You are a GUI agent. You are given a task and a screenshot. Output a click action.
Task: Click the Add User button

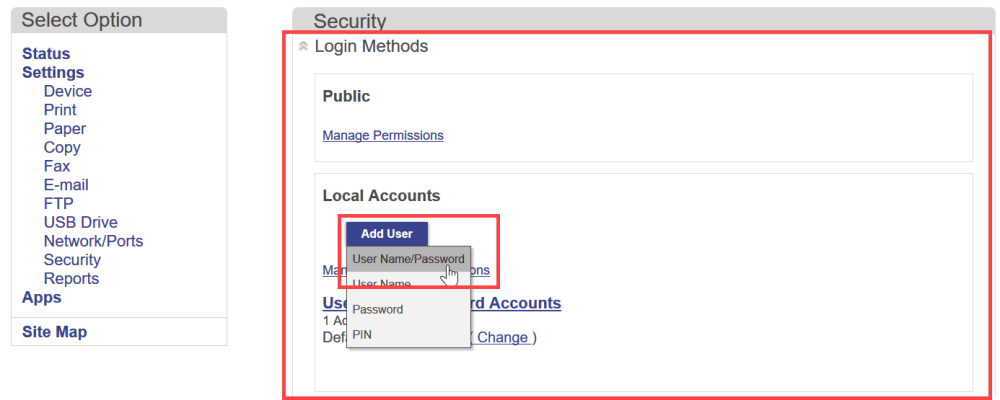[387, 234]
